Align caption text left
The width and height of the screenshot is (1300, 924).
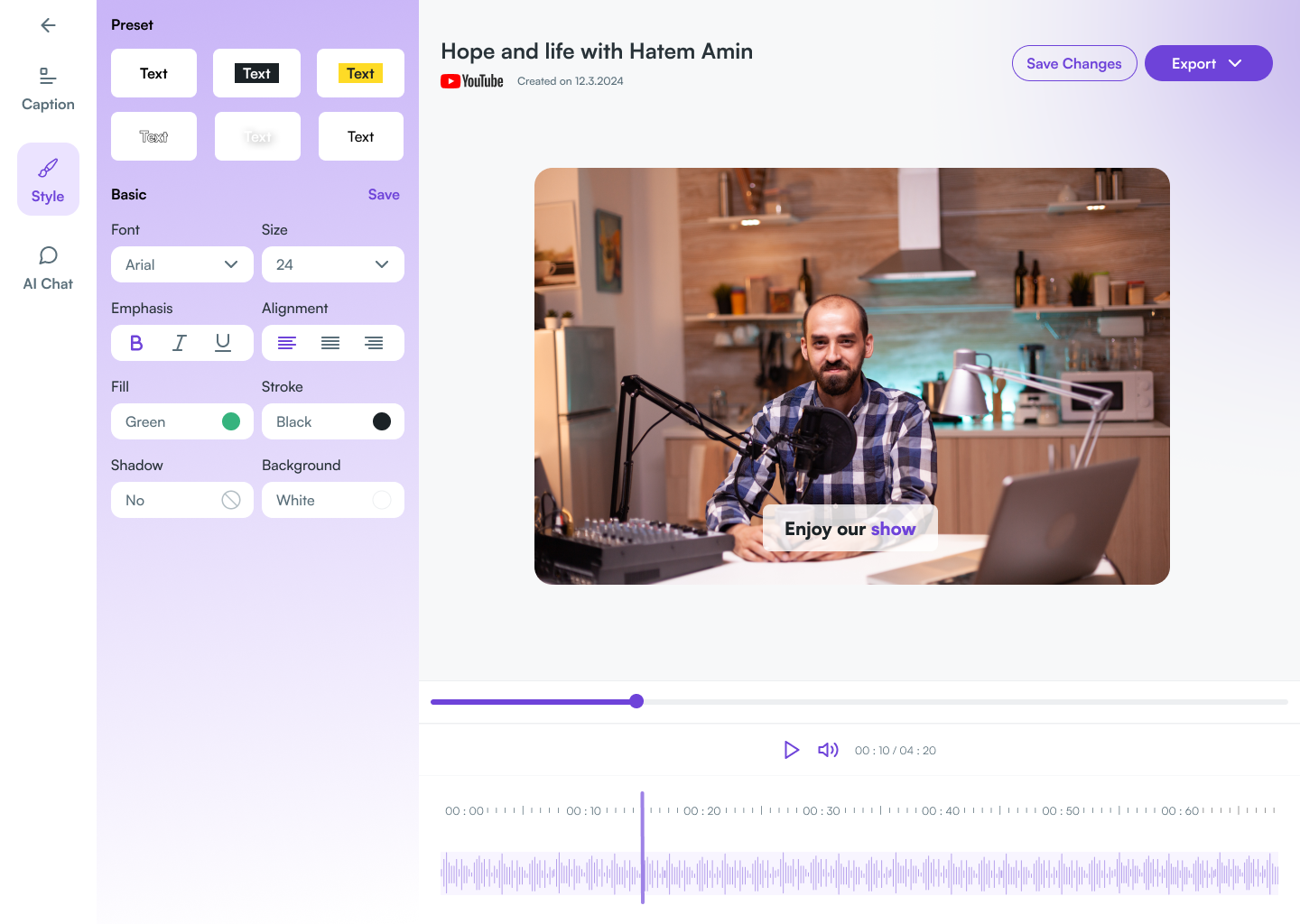(x=287, y=343)
